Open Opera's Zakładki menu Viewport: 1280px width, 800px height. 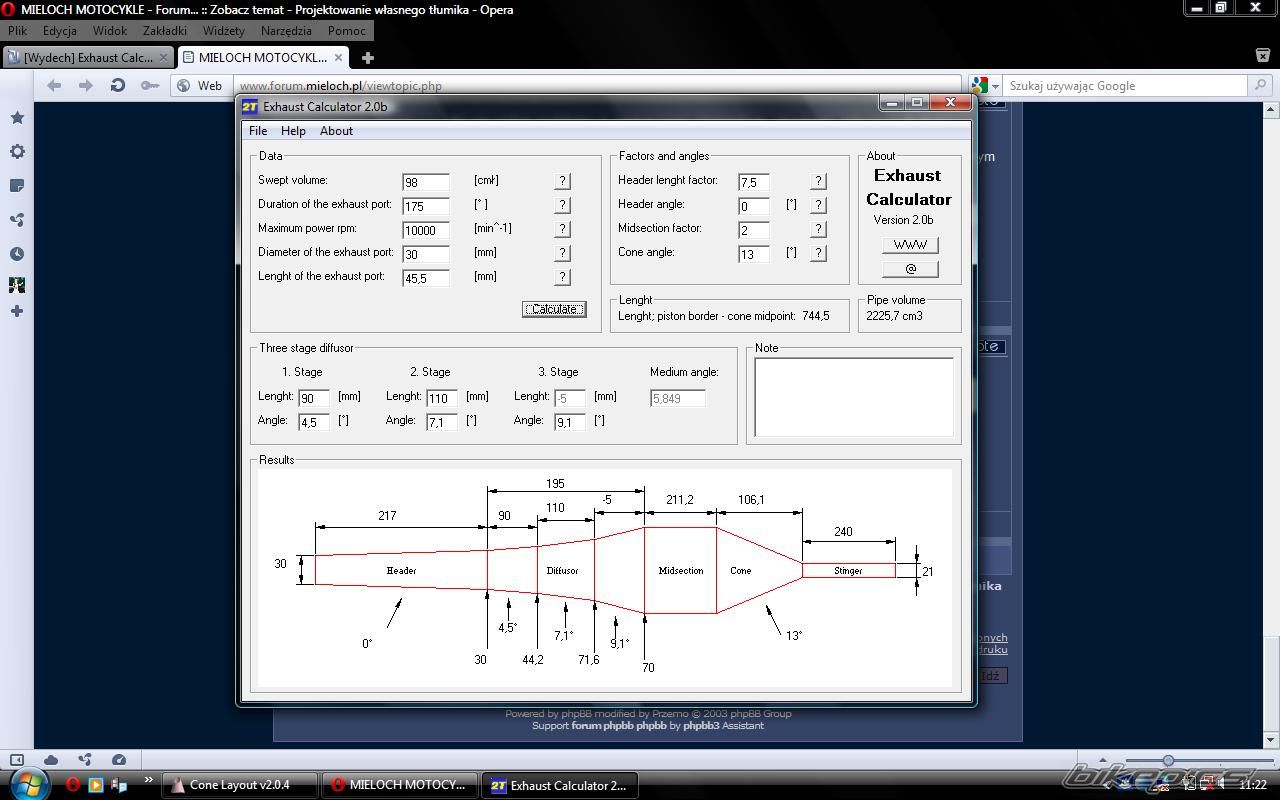pos(165,31)
